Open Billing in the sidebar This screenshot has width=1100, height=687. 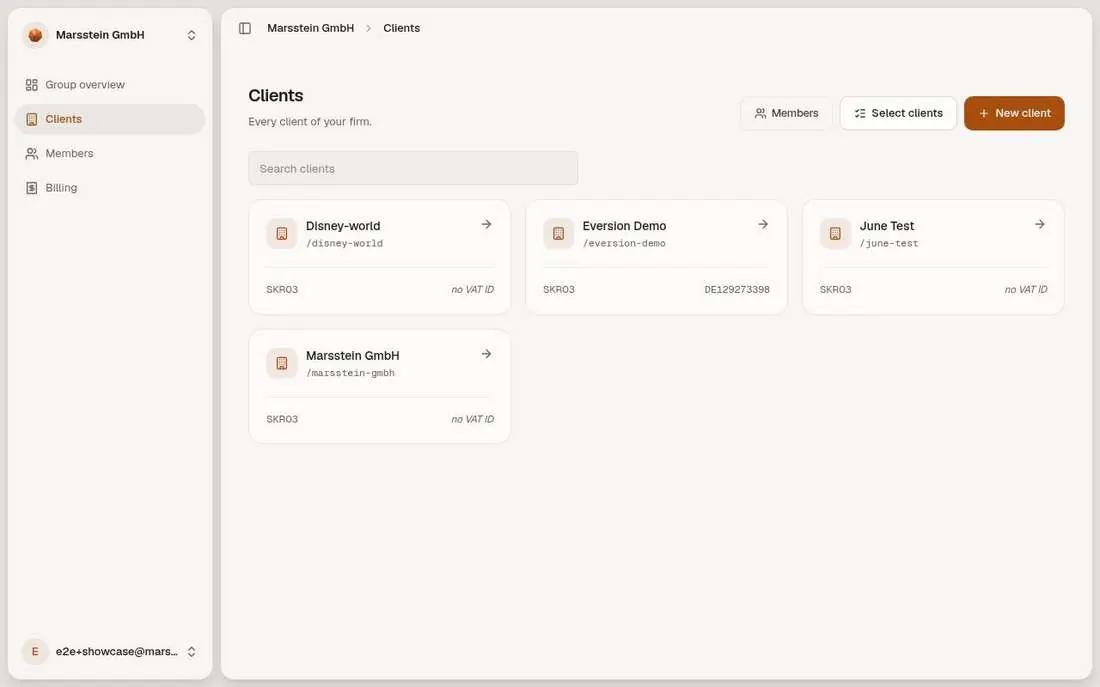[x=110, y=188]
